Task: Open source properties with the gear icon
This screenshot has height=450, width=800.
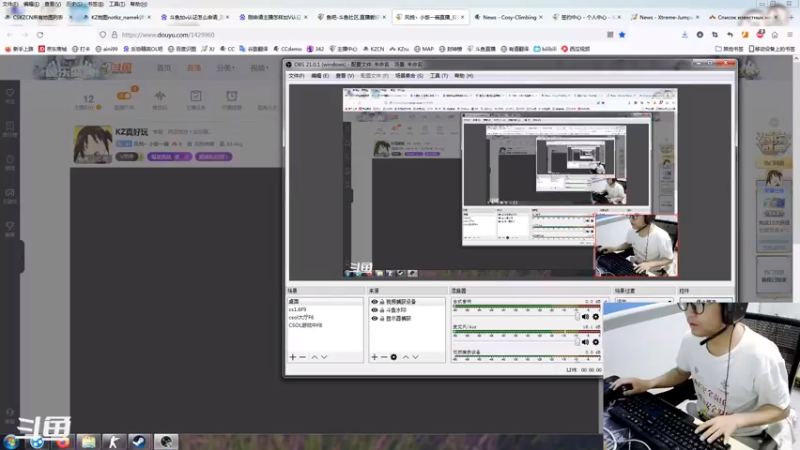Action: click(394, 357)
